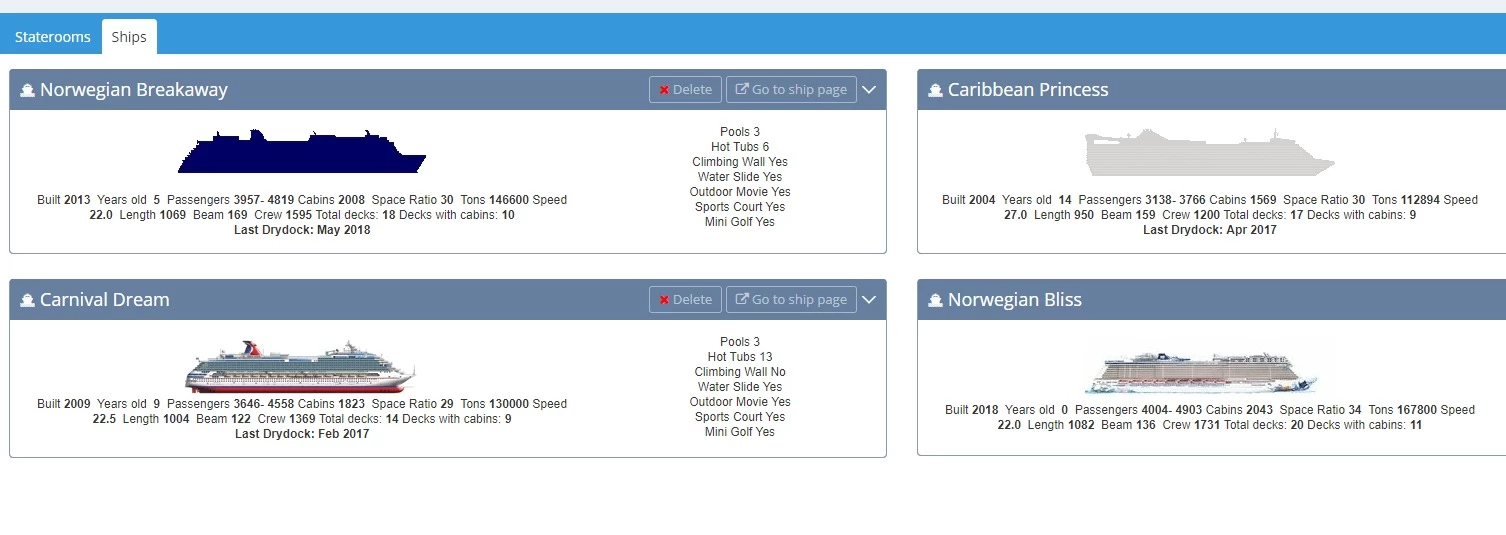
Task: Collapse the Norwegian Breakaway panel chevron
Action: click(x=869, y=89)
